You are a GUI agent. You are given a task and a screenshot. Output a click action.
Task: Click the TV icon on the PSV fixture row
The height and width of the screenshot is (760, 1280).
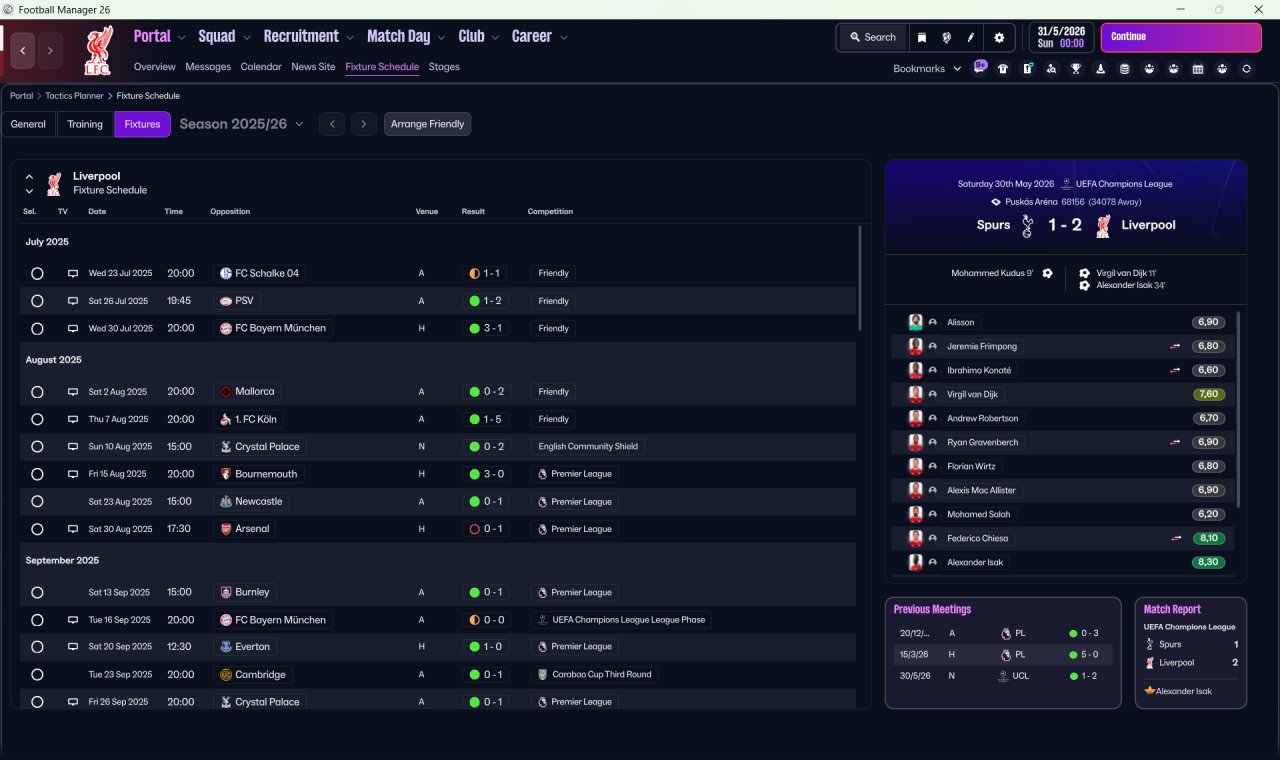pyautogui.click(x=73, y=301)
